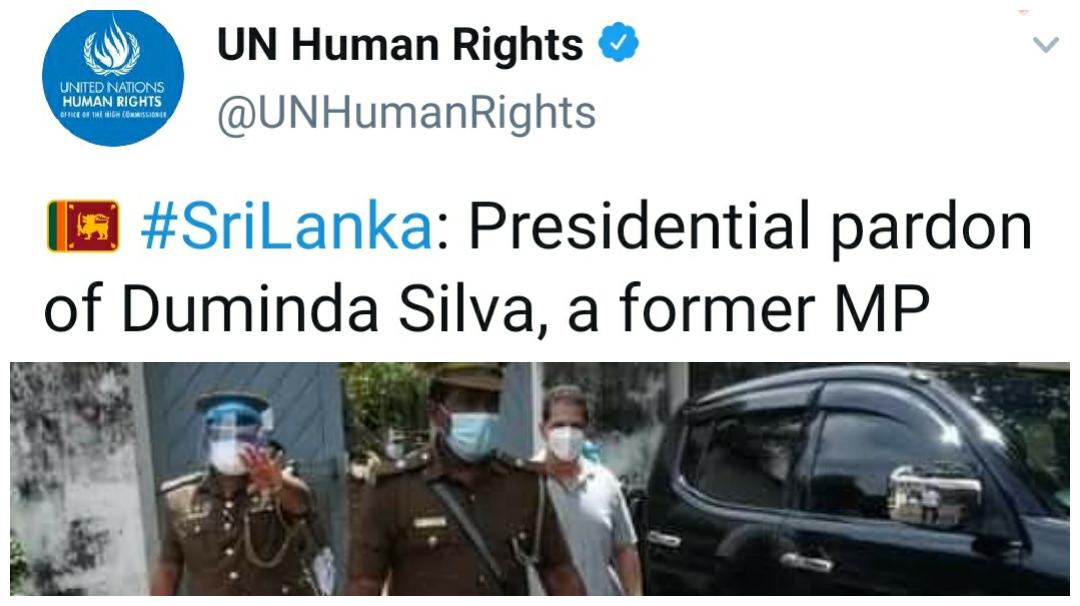
Task: Click the man in the white mask
Action: pyautogui.click(x=589, y=492)
